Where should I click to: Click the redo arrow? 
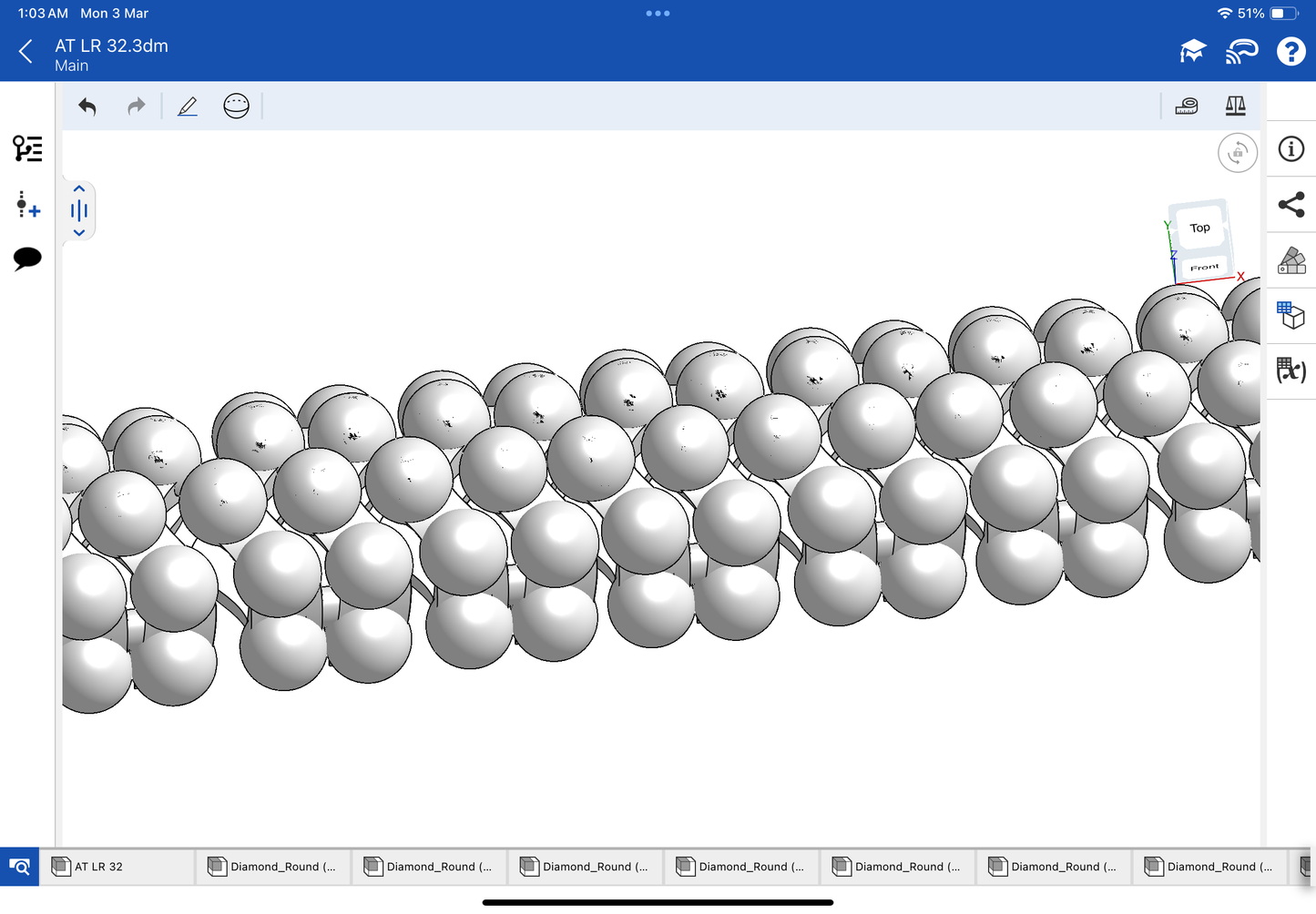pyautogui.click(x=137, y=107)
